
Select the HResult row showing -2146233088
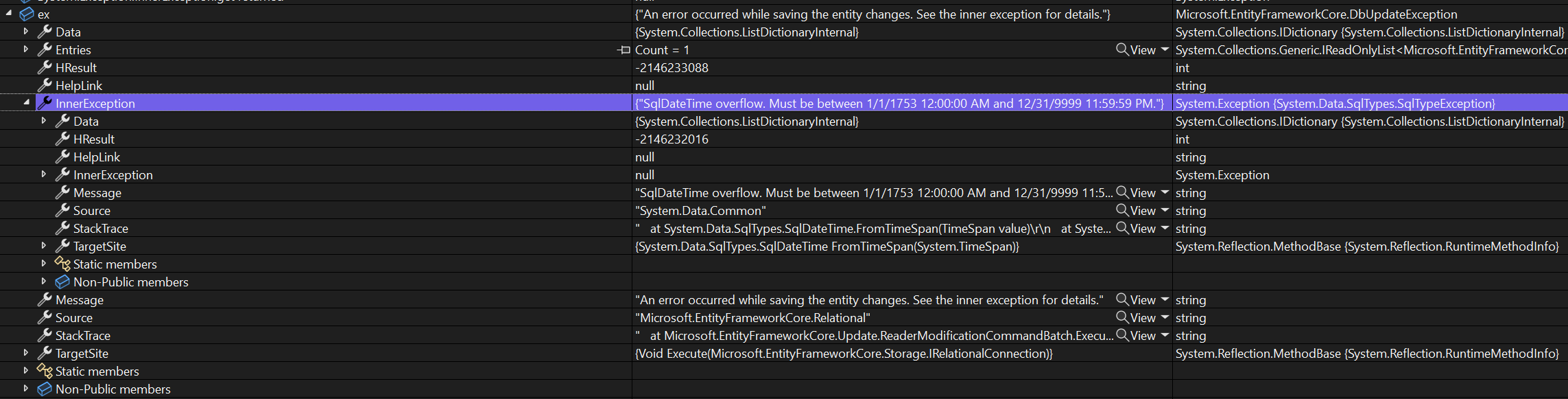[343, 67]
